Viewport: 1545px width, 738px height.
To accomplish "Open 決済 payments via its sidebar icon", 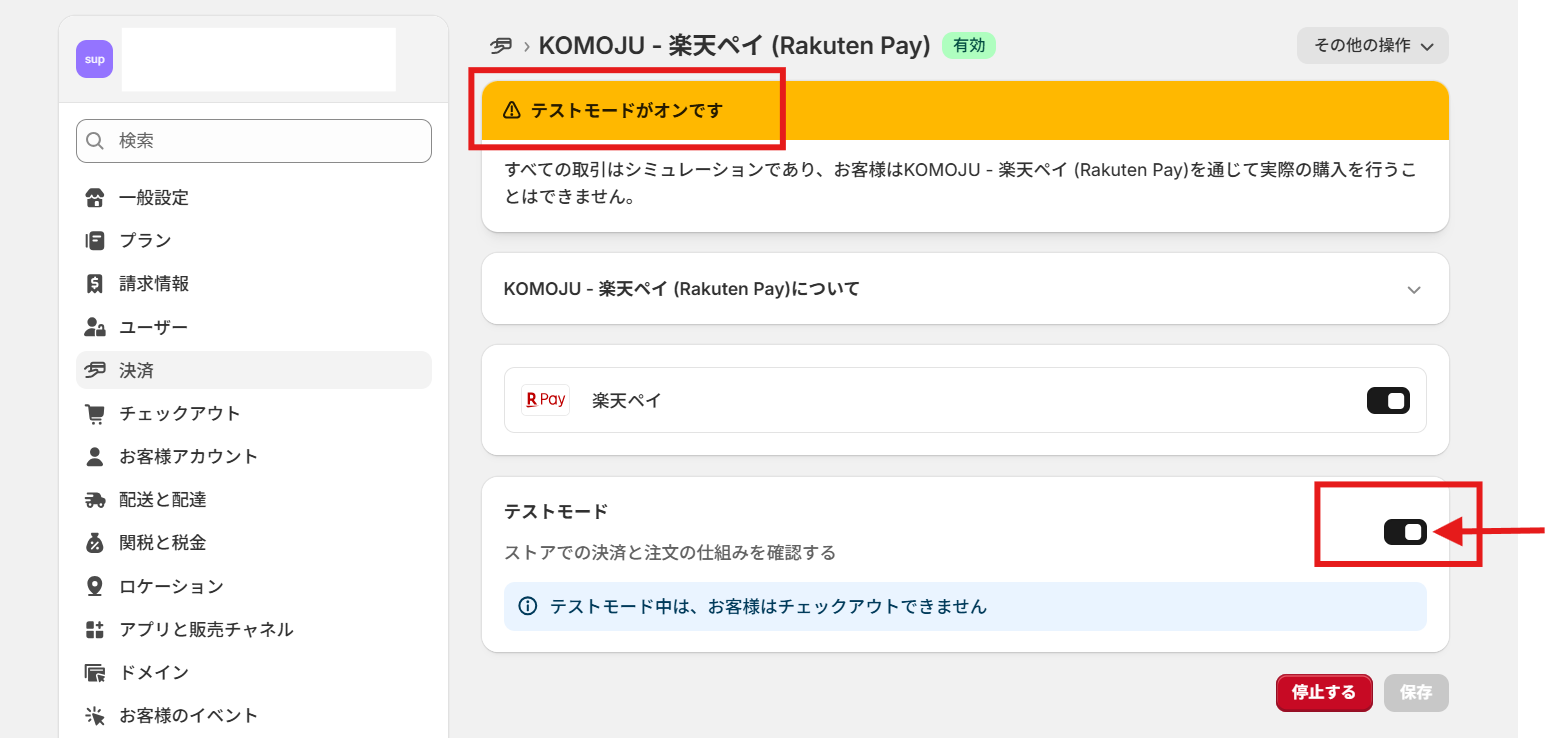I will [x=94, y=370].
